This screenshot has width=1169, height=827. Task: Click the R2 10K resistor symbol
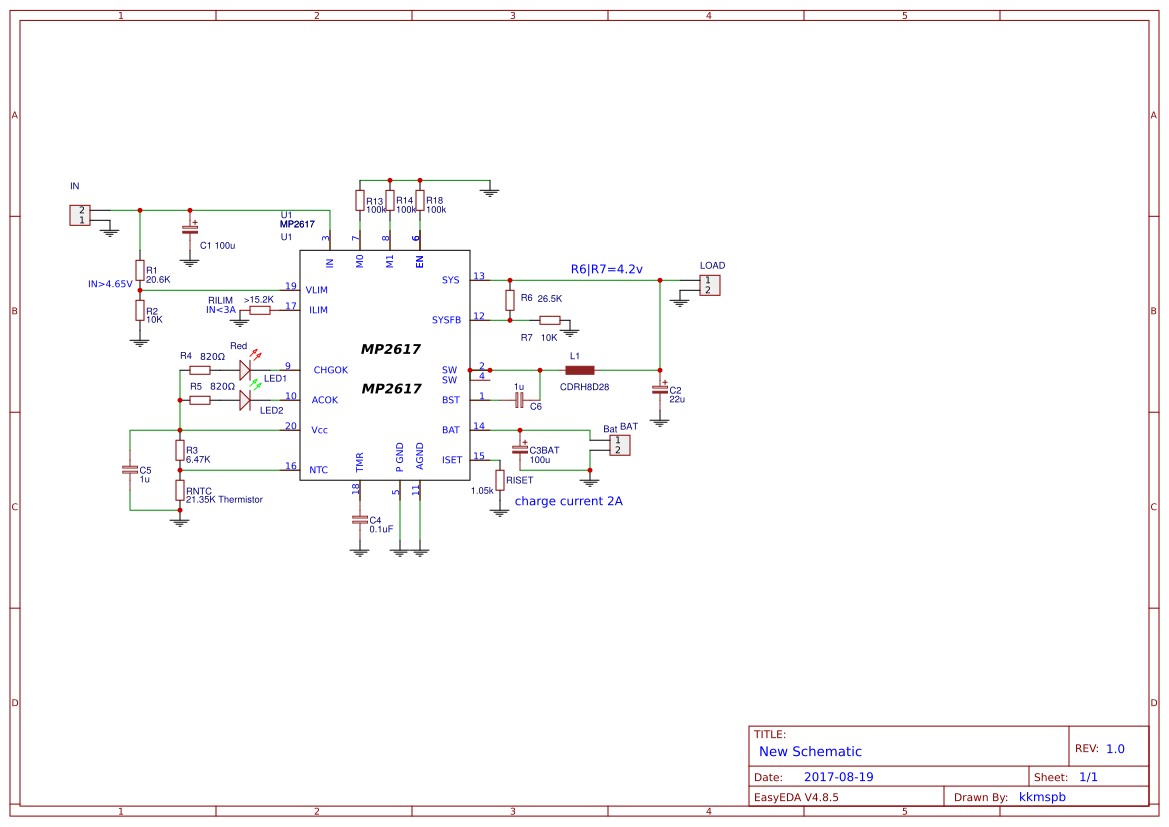pos(139,310)
